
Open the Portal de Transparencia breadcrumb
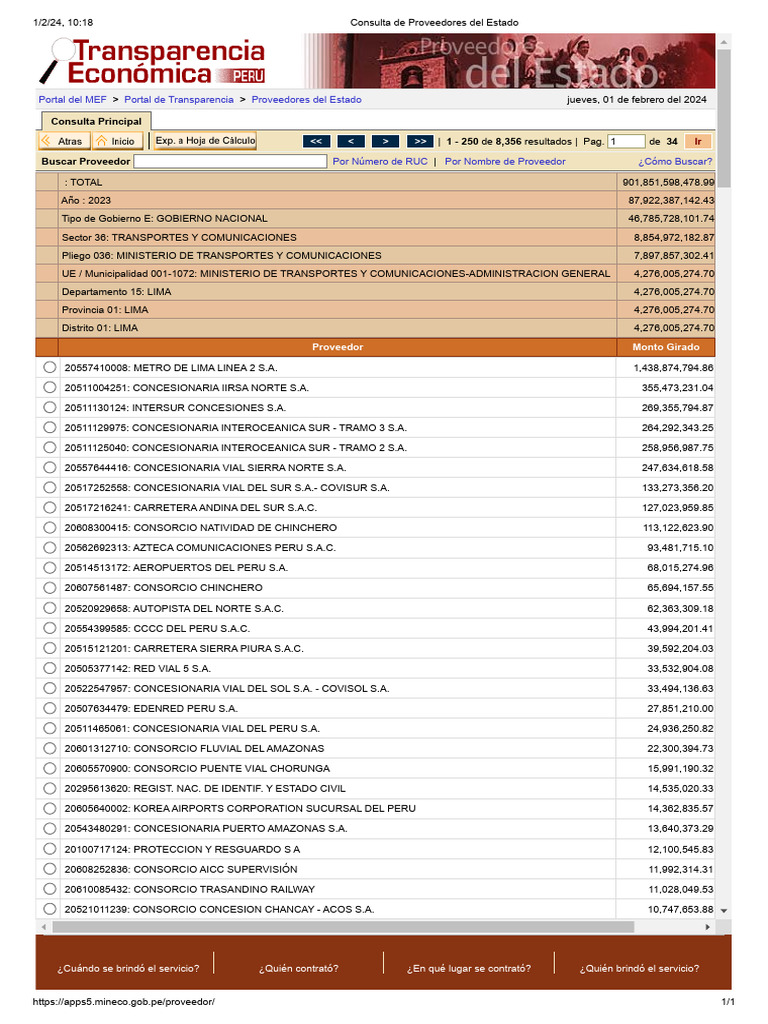(178, 99)
